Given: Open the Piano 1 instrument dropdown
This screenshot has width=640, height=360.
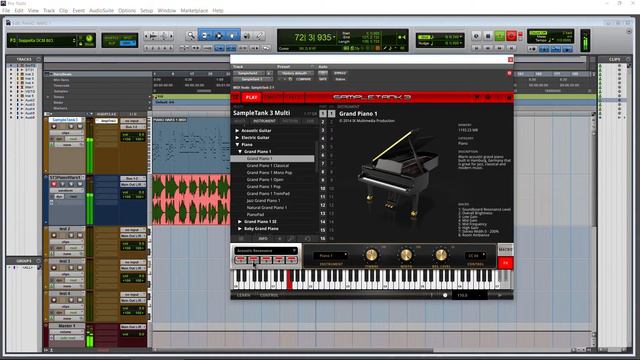Looking at the screenshot, I should coord(330,256).
